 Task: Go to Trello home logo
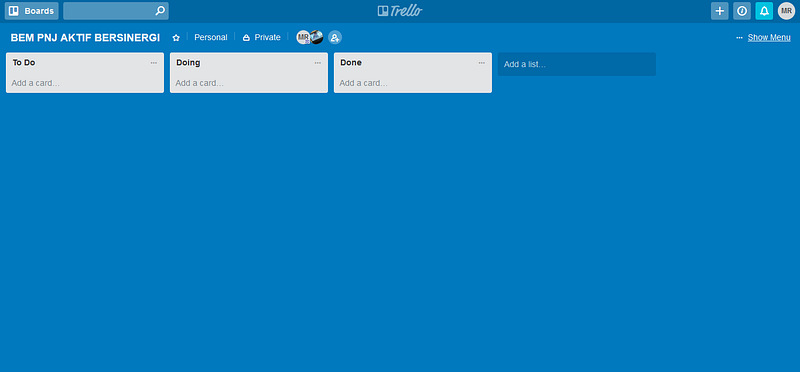pyautogui.click(x=400, y=11)
